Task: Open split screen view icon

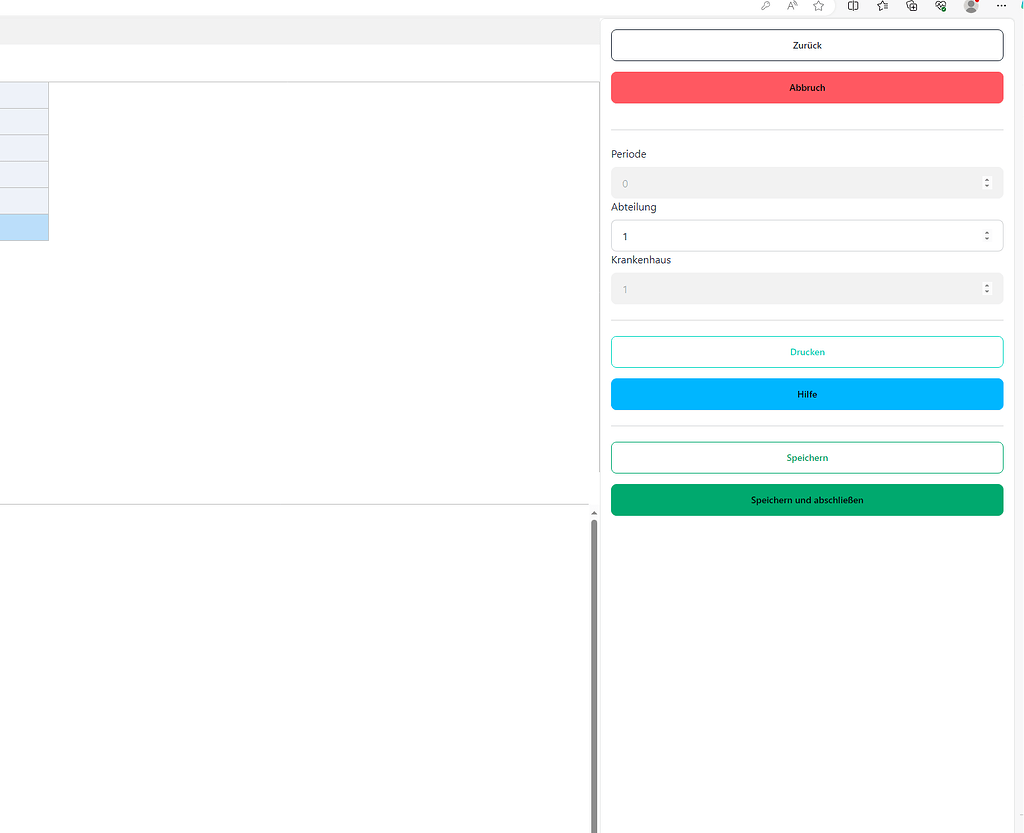Action: pos(852,7)
